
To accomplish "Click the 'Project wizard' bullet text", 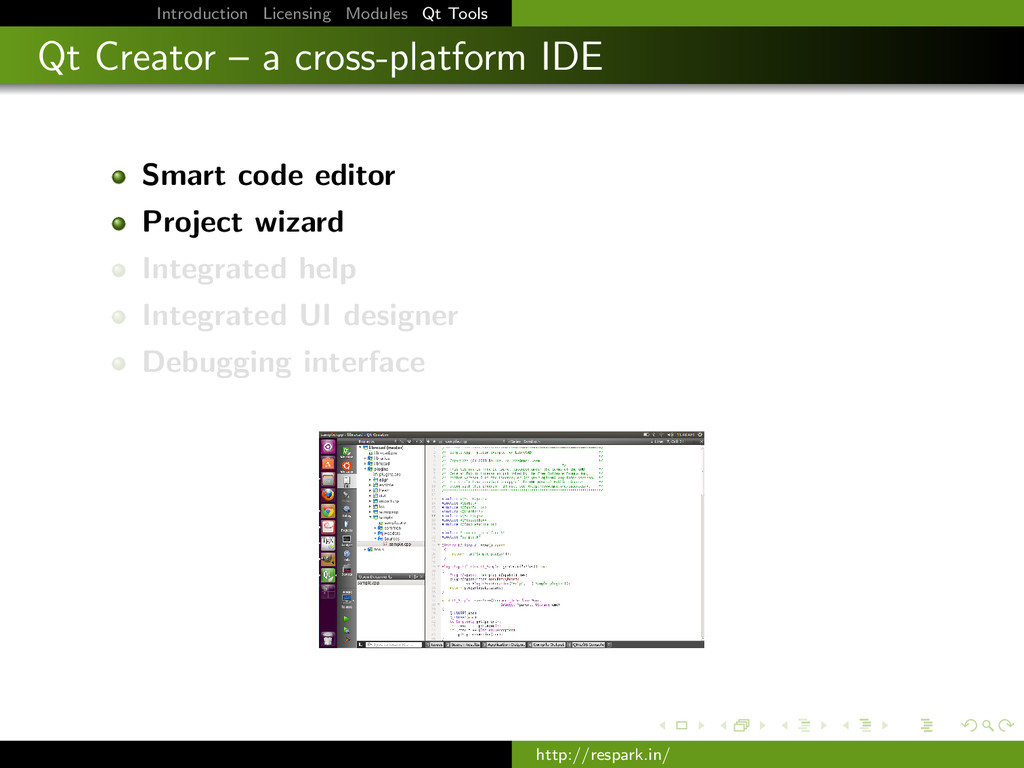I will tap(243, 222).
